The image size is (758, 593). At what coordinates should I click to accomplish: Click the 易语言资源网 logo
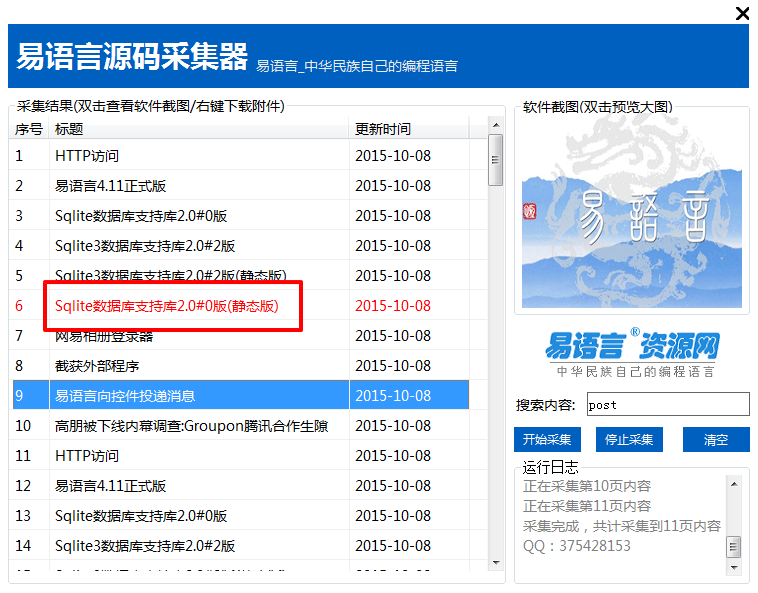[632, 352]
